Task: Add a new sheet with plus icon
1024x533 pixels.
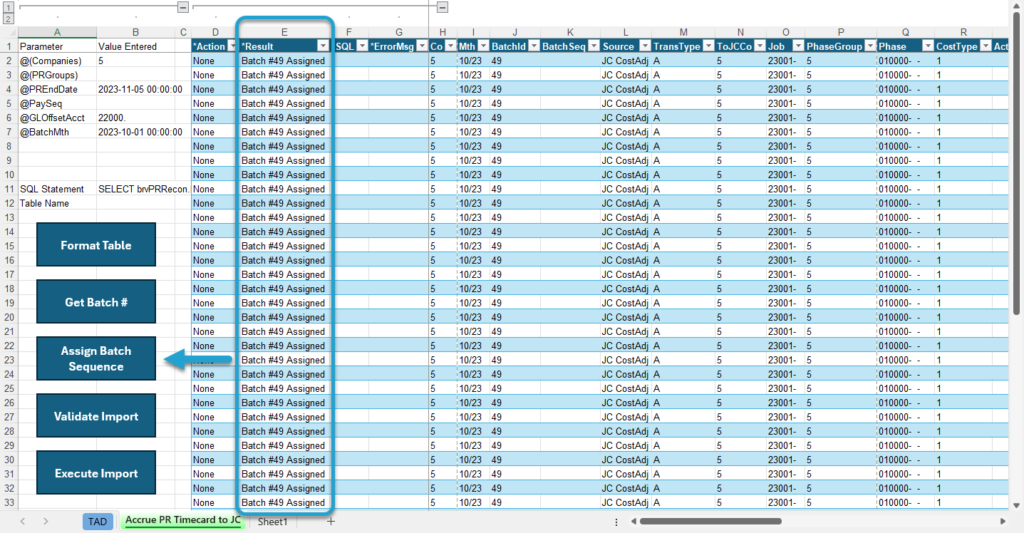Action: pos(330,521)
